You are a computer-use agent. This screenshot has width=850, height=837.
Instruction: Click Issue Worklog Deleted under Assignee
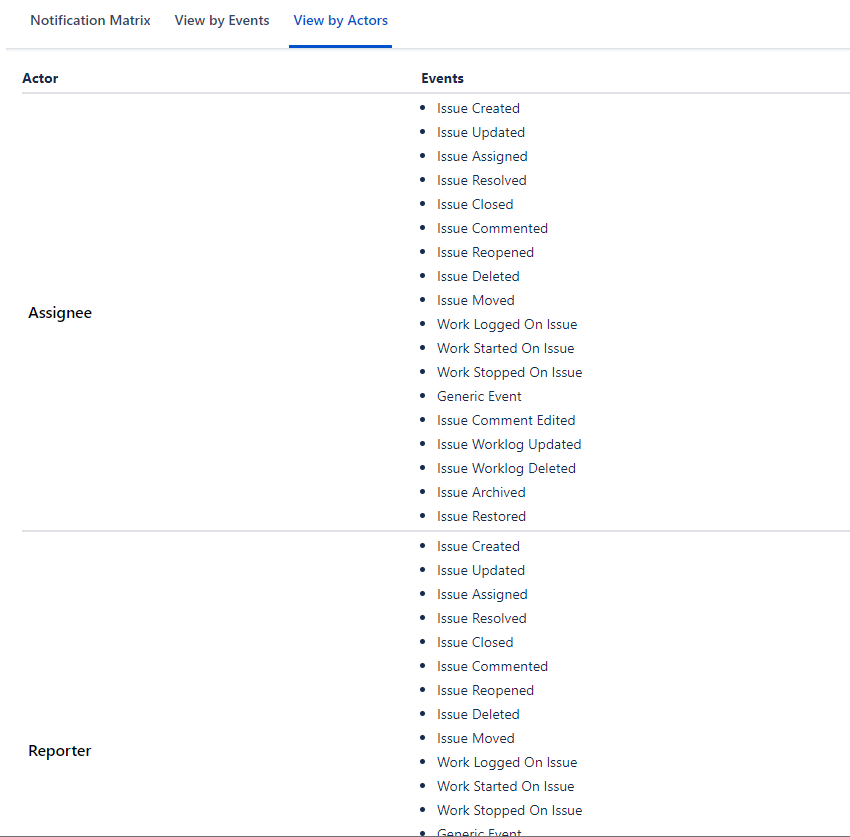click(506, 468)
